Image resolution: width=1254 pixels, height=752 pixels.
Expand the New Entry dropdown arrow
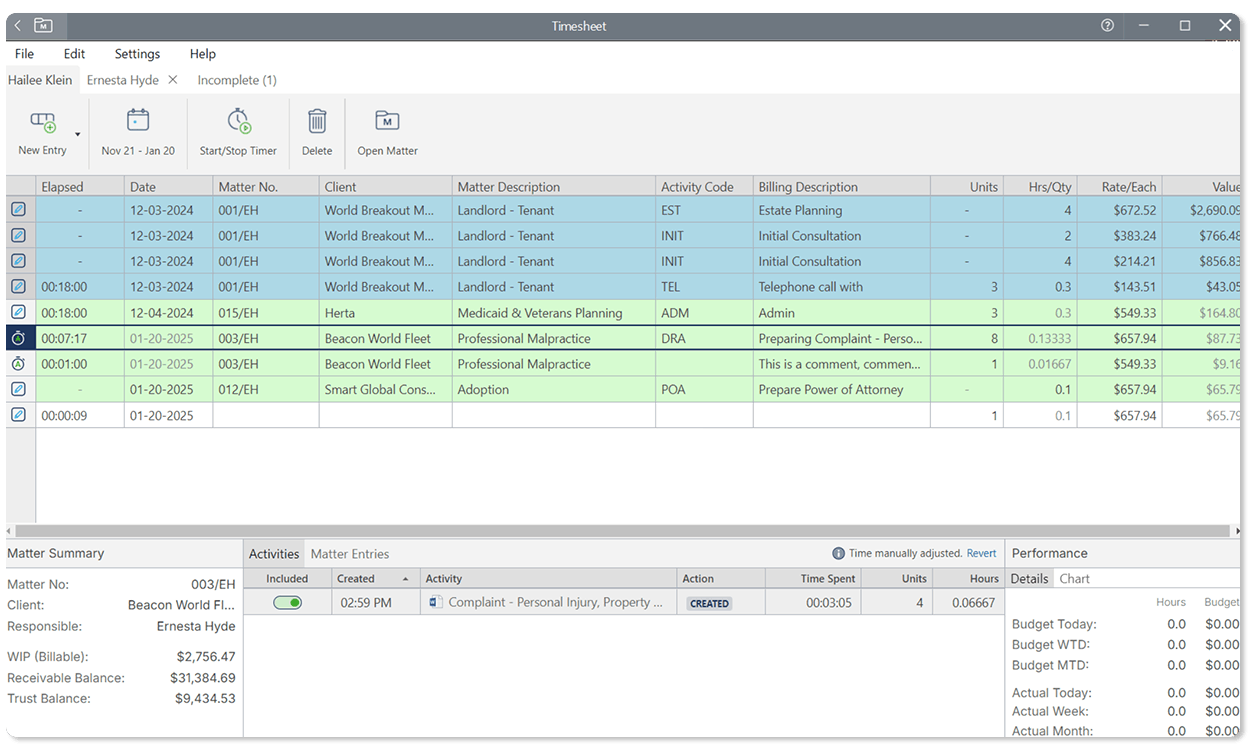pyautogui.click(x=78, y=134)
